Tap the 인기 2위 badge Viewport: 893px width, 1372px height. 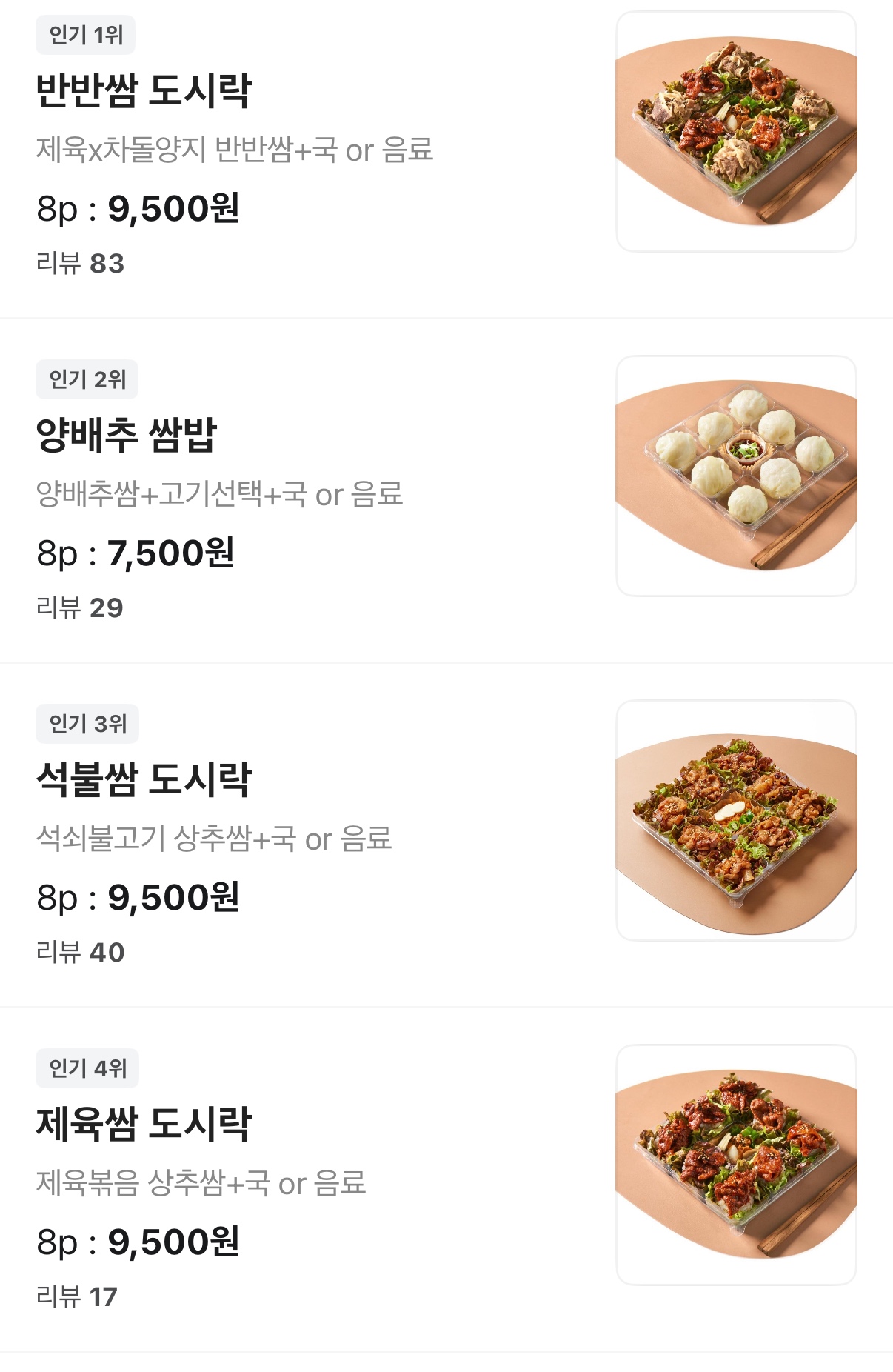click(87, 379)
